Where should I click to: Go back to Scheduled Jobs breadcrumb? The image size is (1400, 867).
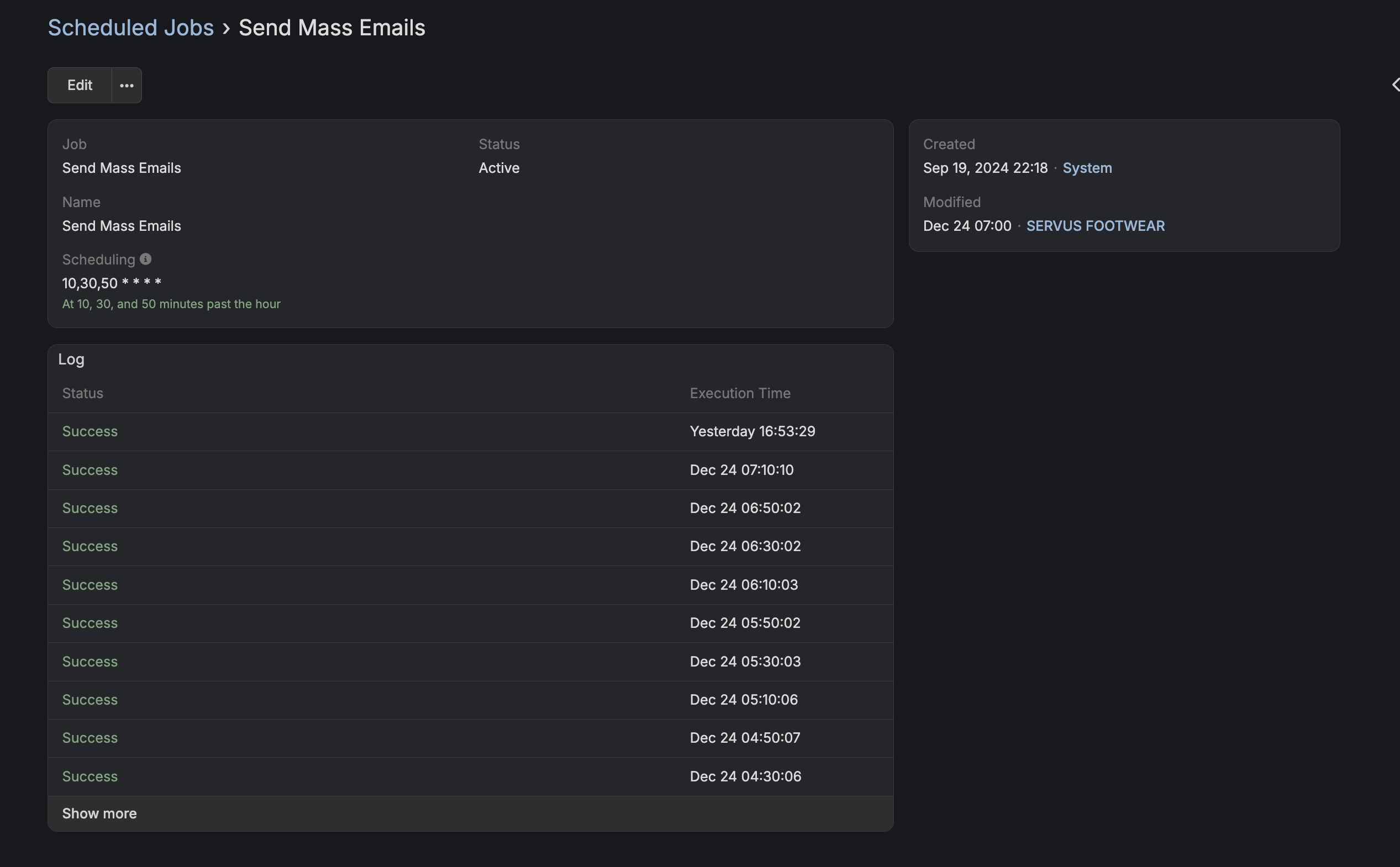pyautogui.click(x=131, y=28)
